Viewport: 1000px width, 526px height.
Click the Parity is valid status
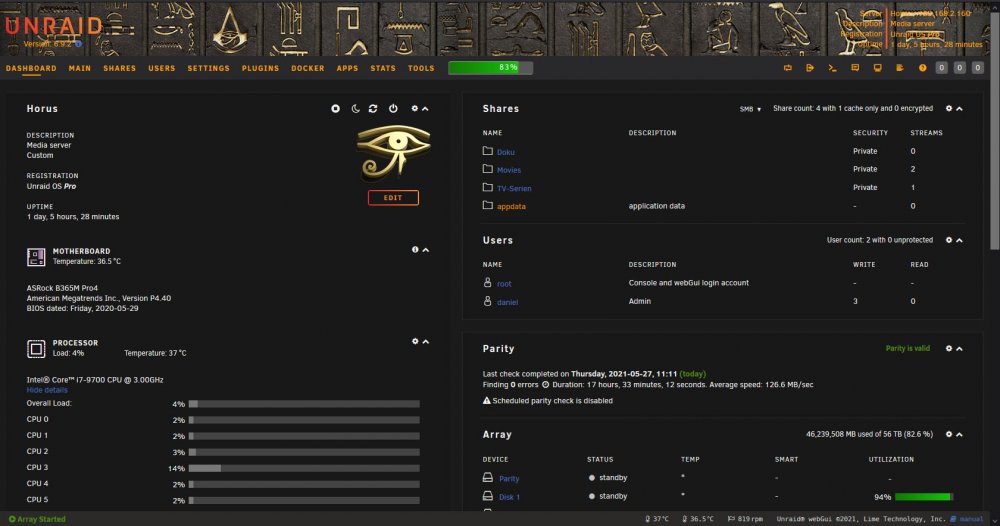point(908,349)
